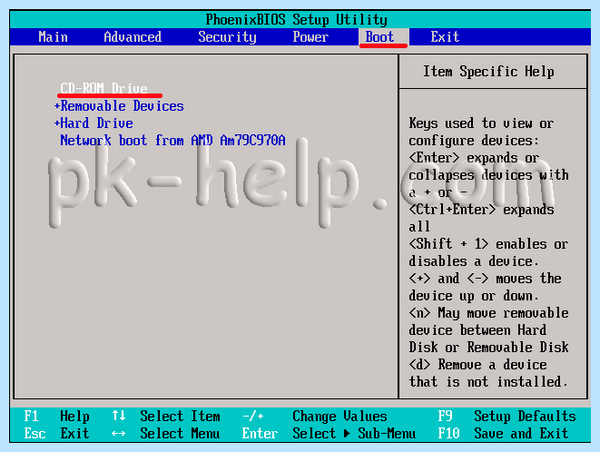
Task: Click help text line '<Ctrl+Enter> expands'
Action: click(481, 210)
